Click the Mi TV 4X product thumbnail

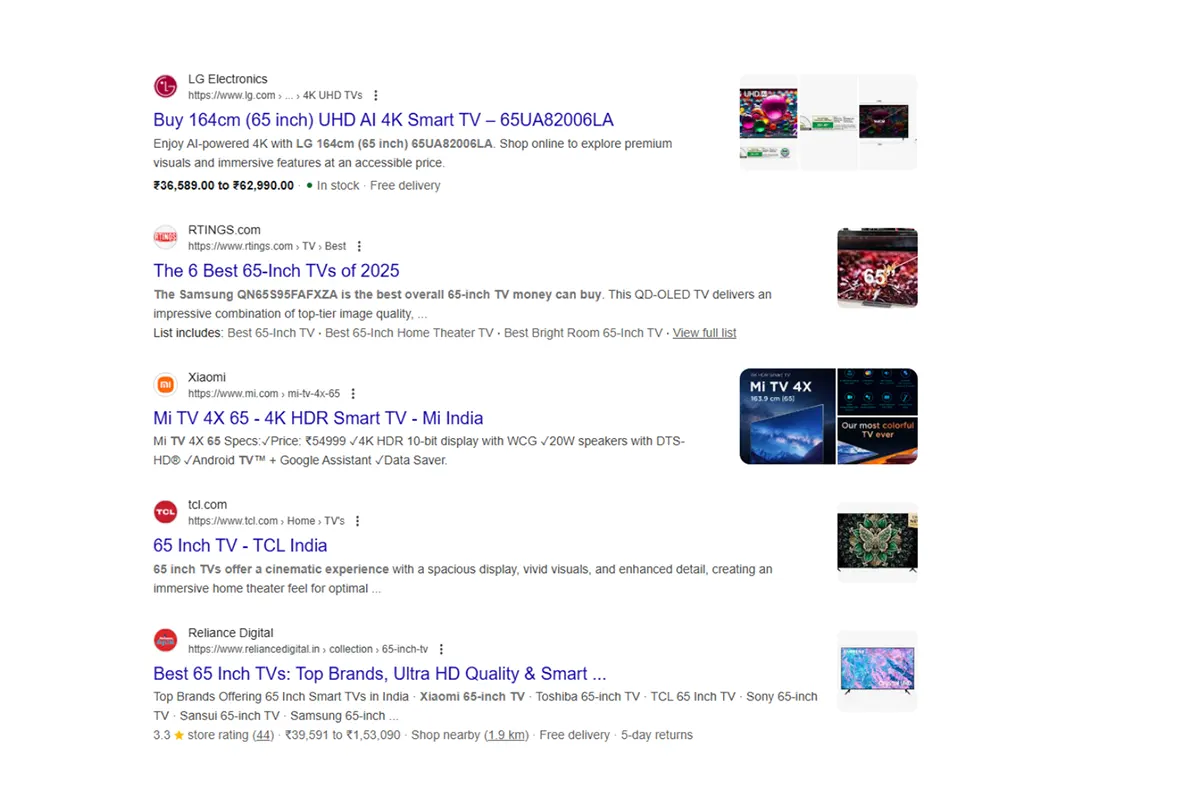coord(787,416)
